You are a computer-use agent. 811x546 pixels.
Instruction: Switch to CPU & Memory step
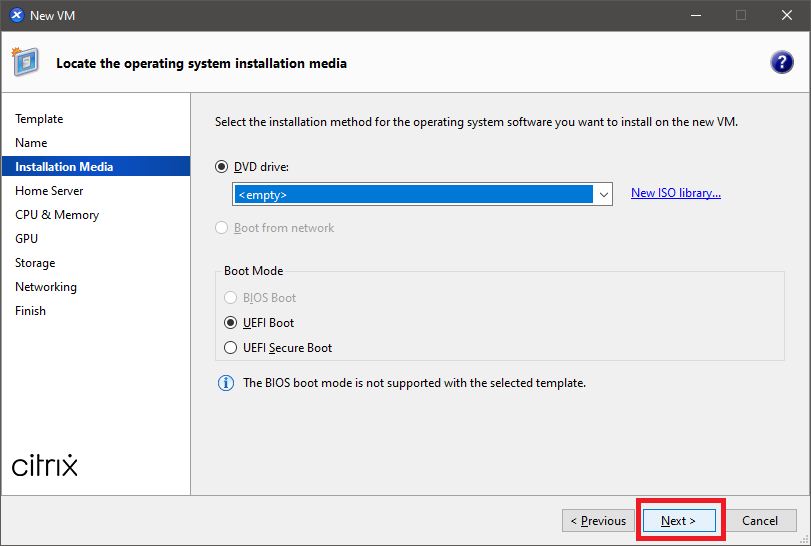coord(57,215)
